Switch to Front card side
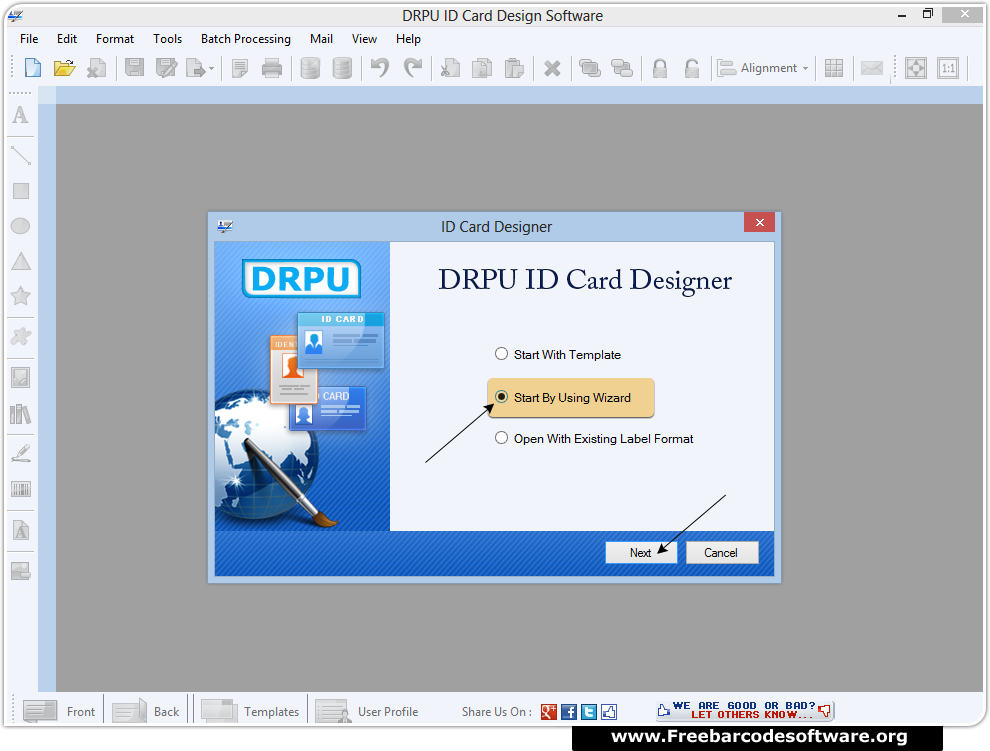 click(59, 711)
